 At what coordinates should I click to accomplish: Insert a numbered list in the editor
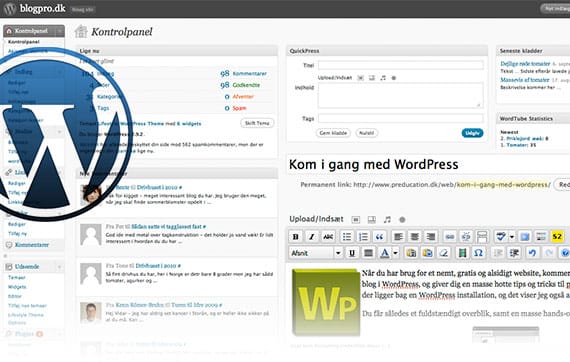pos(363,237)
